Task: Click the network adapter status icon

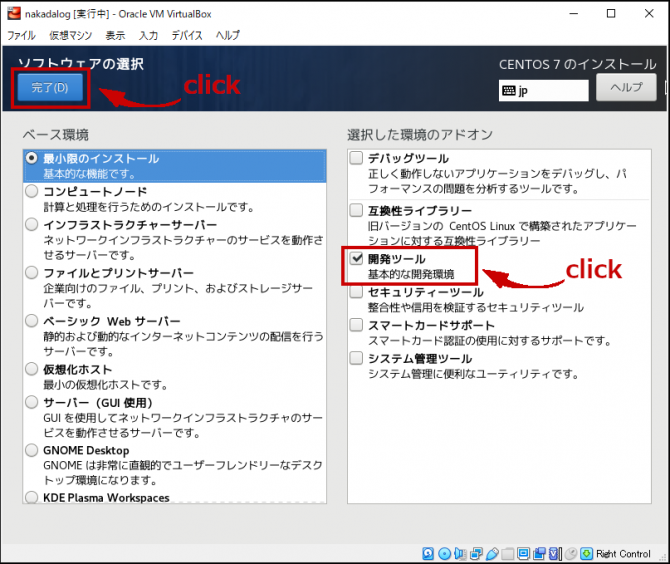Action: pyautogui.click(x=477, y=553)
